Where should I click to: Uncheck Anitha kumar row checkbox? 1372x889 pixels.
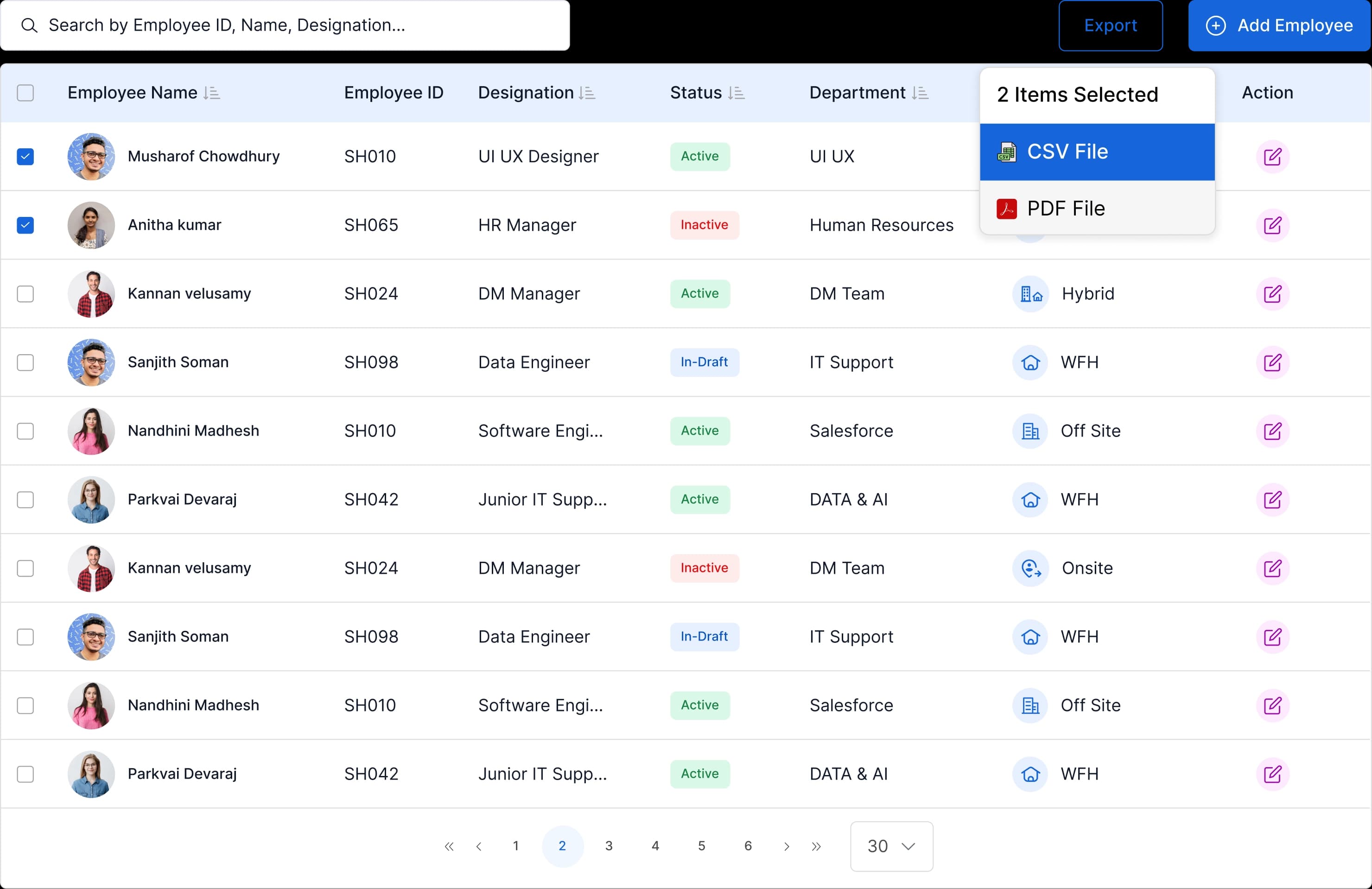pos(25,225)
